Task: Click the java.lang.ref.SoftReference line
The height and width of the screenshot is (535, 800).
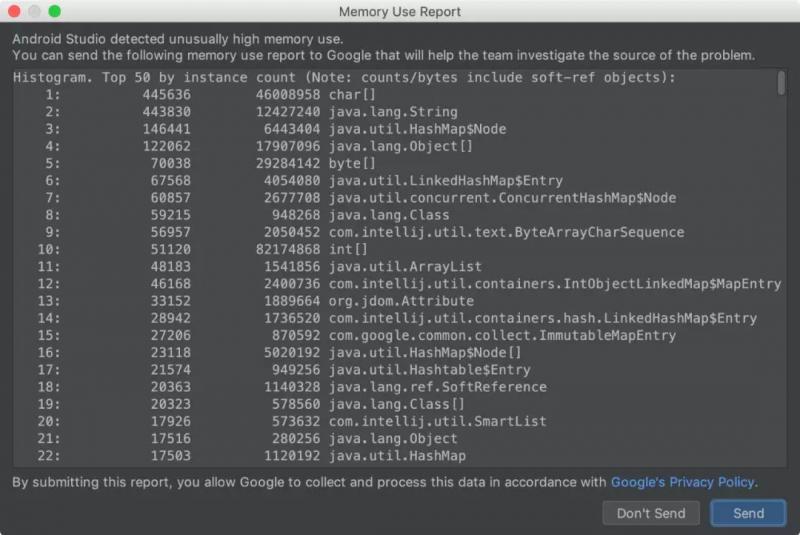Action: tap(437, 387)
